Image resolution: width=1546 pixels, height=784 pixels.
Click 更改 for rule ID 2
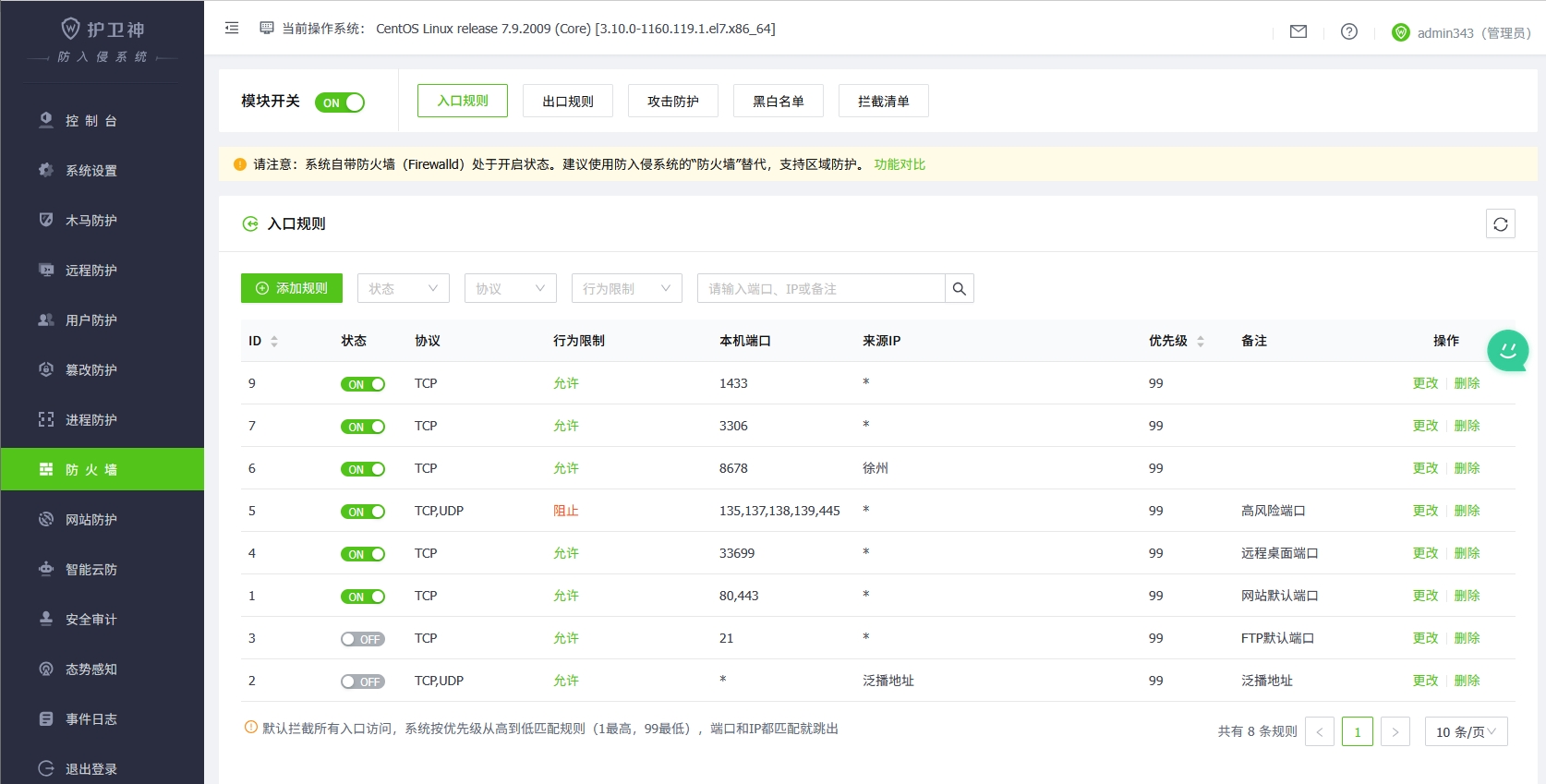pos(1425,681)
